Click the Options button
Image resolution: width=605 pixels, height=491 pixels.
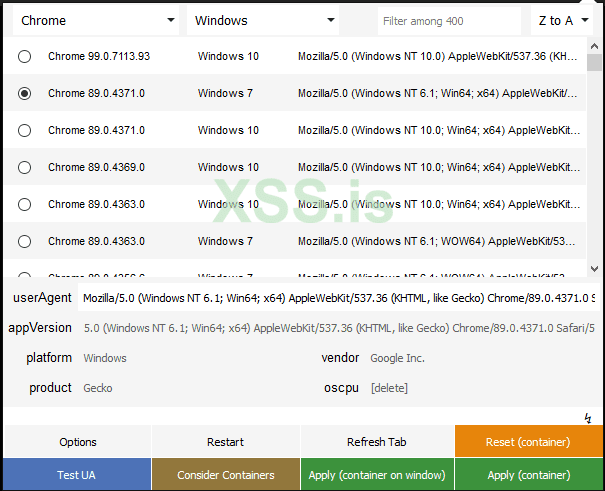(x=78, y=442)
